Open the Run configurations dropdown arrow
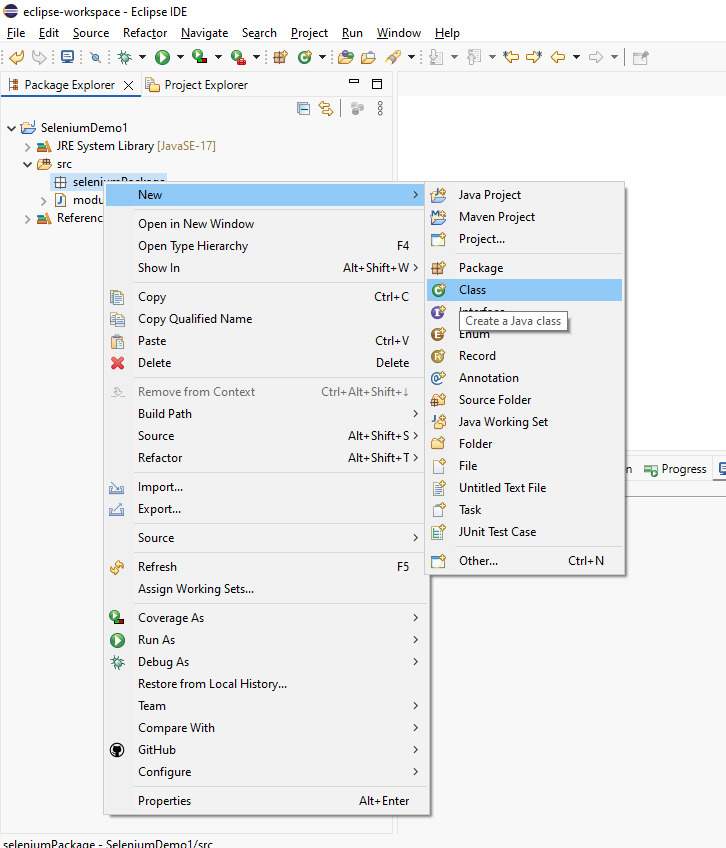 pos(180,57)
